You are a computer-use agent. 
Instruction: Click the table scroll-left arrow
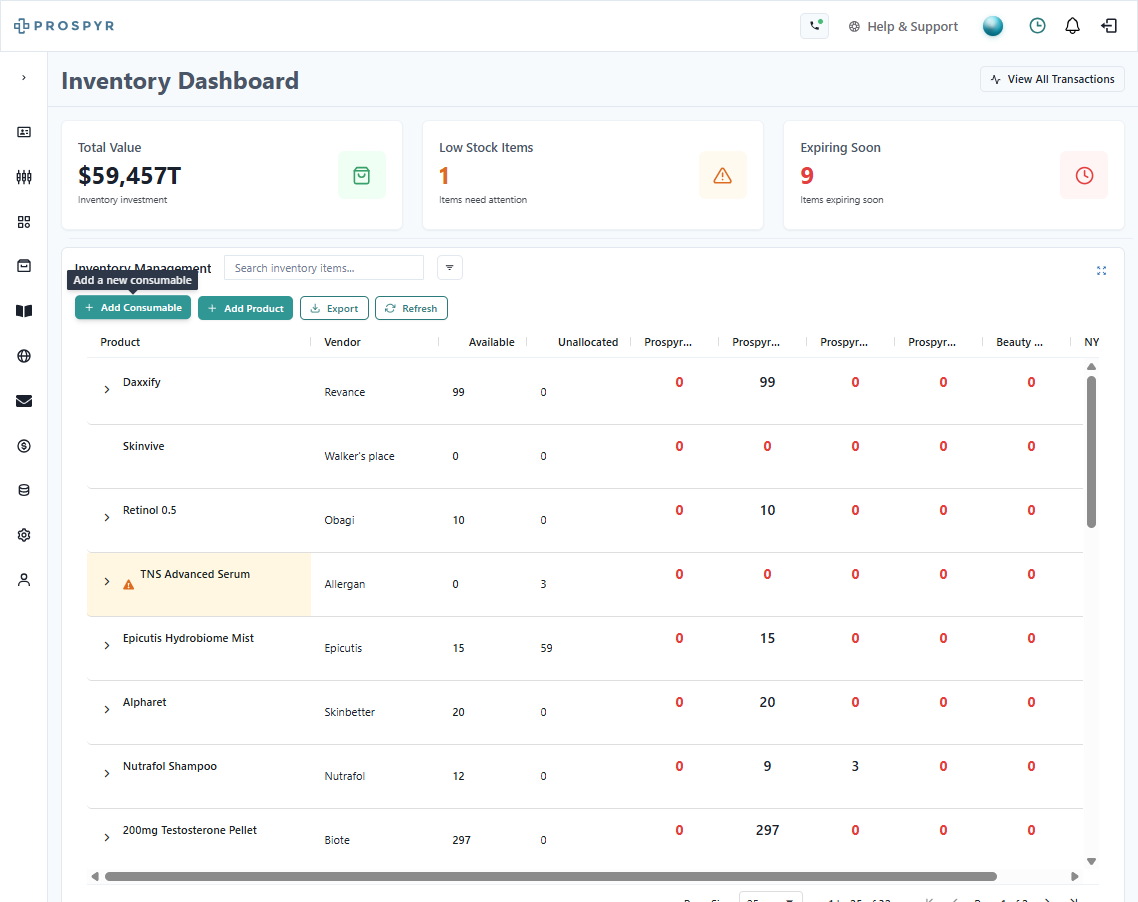[x=94, y=876]
